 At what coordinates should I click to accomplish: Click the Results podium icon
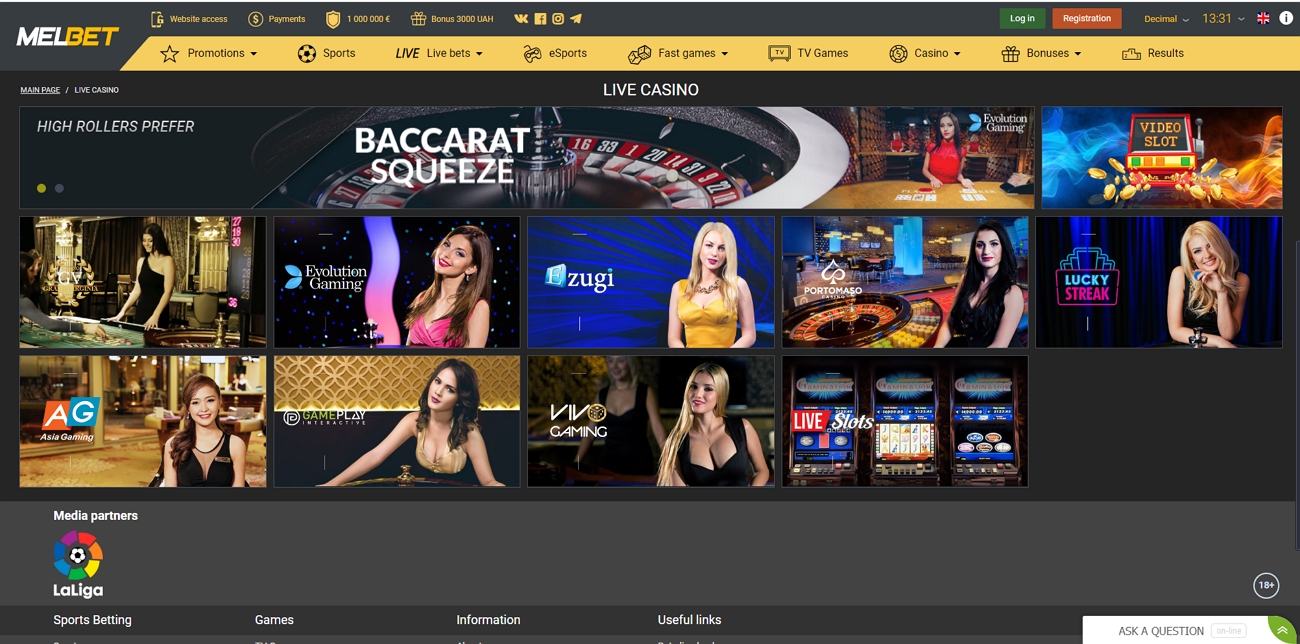click(1131, 54)
